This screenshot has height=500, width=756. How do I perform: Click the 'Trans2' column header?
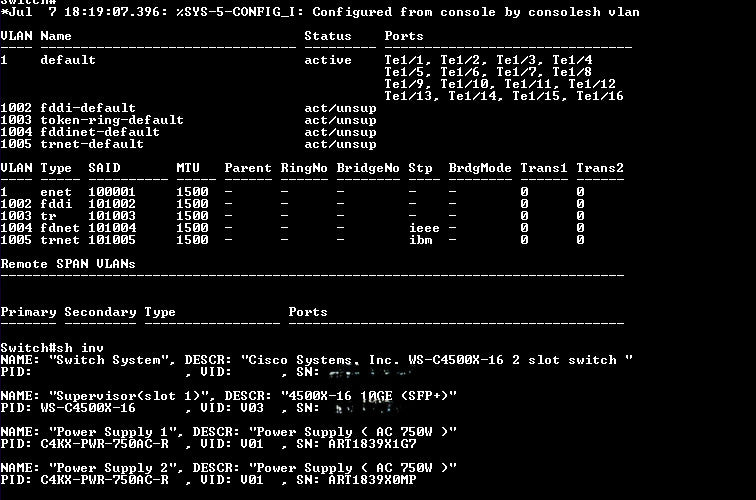pyautogui.click(x=600, y=168)
